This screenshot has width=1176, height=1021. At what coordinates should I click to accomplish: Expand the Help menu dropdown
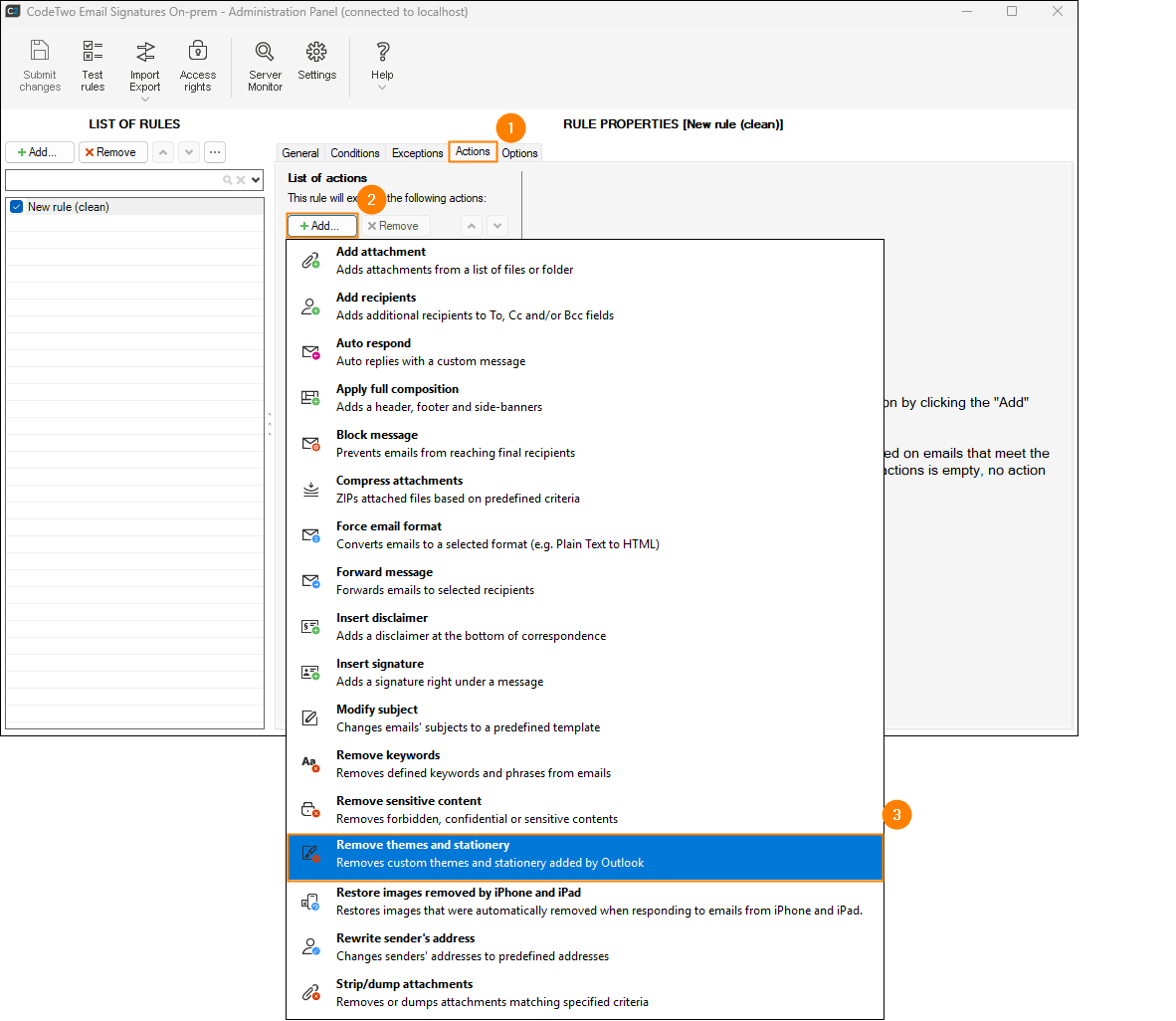coord(382,88)
